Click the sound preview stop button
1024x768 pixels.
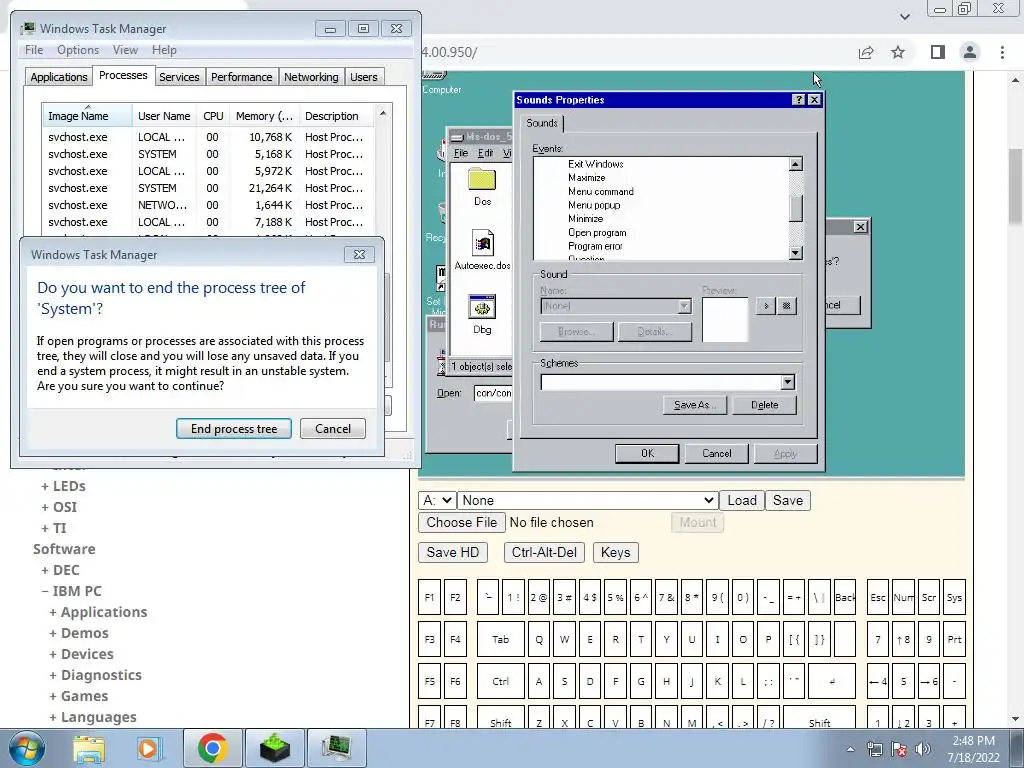[787, 306]
